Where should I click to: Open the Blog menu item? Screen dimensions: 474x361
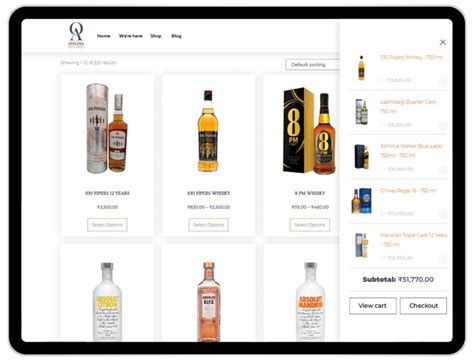click(x=176, y=36)
